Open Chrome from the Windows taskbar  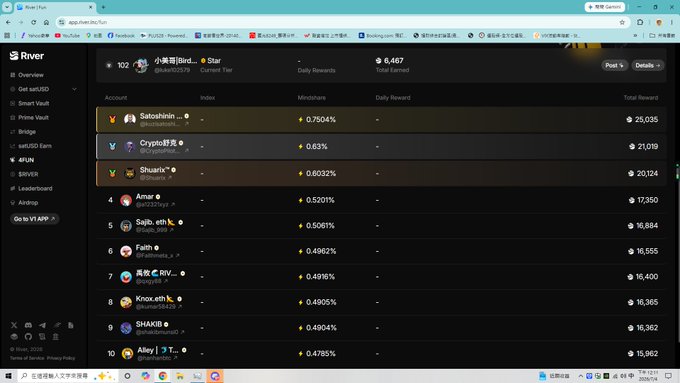pyautogui.click(x=163, y=376)
